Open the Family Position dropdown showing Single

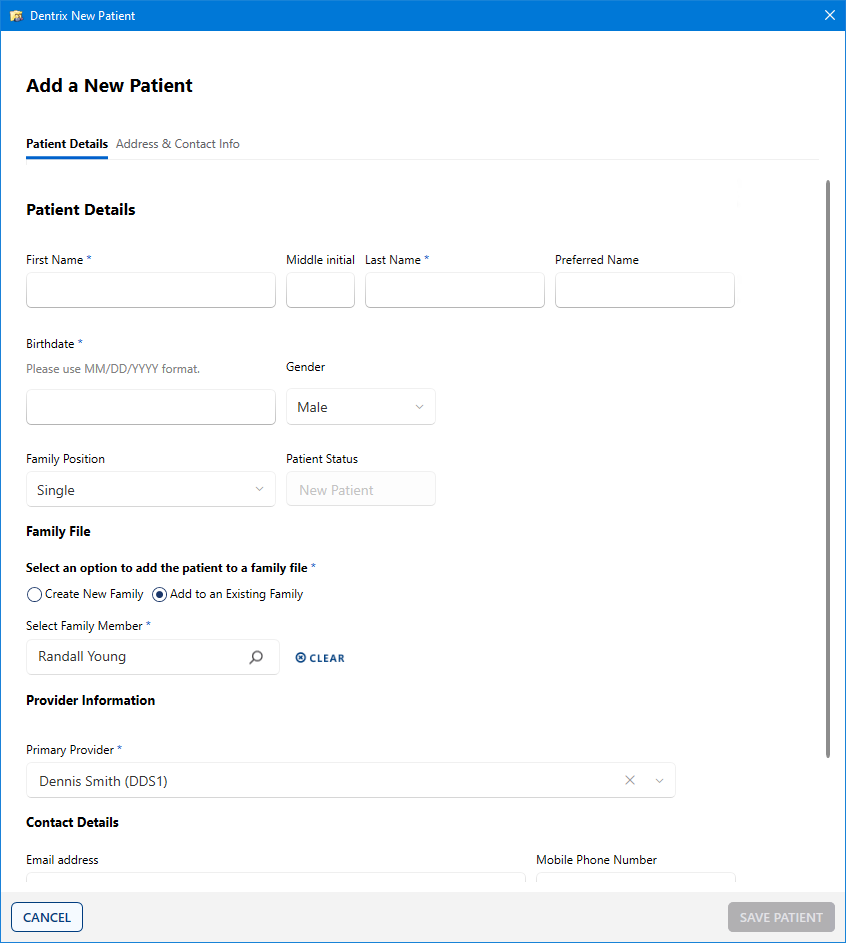[x=151, y=490]
